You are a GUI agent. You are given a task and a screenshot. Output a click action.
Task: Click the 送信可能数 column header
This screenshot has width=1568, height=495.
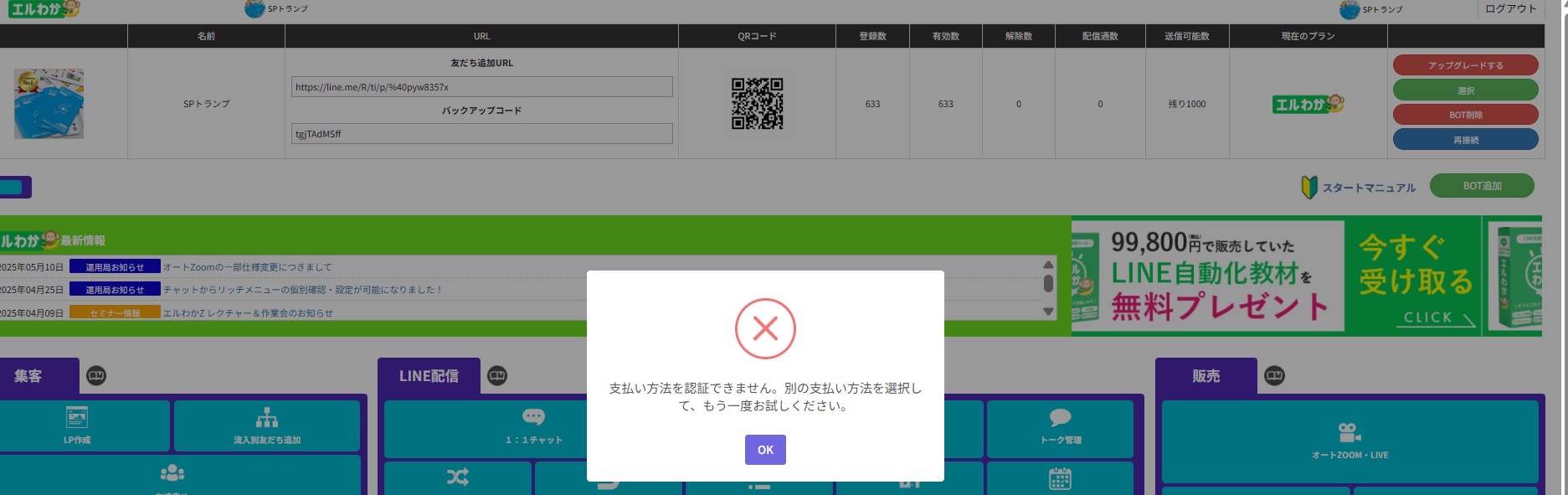[x=1186, y=36]
